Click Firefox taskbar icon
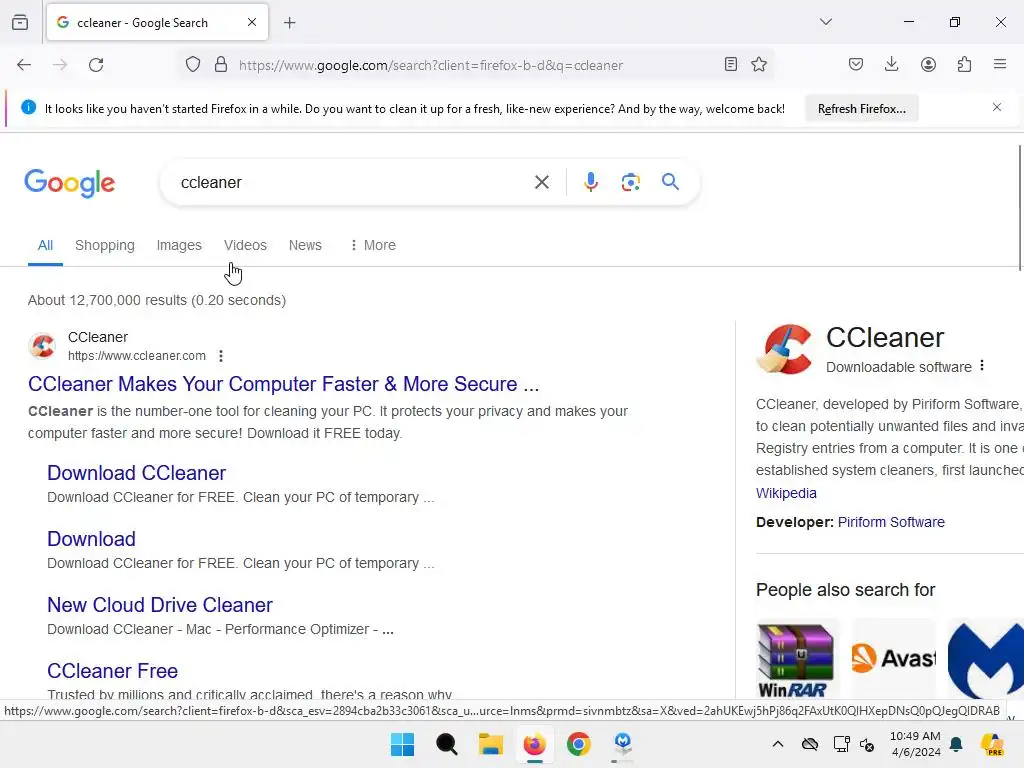1024x768 pixels. point(534,744)
